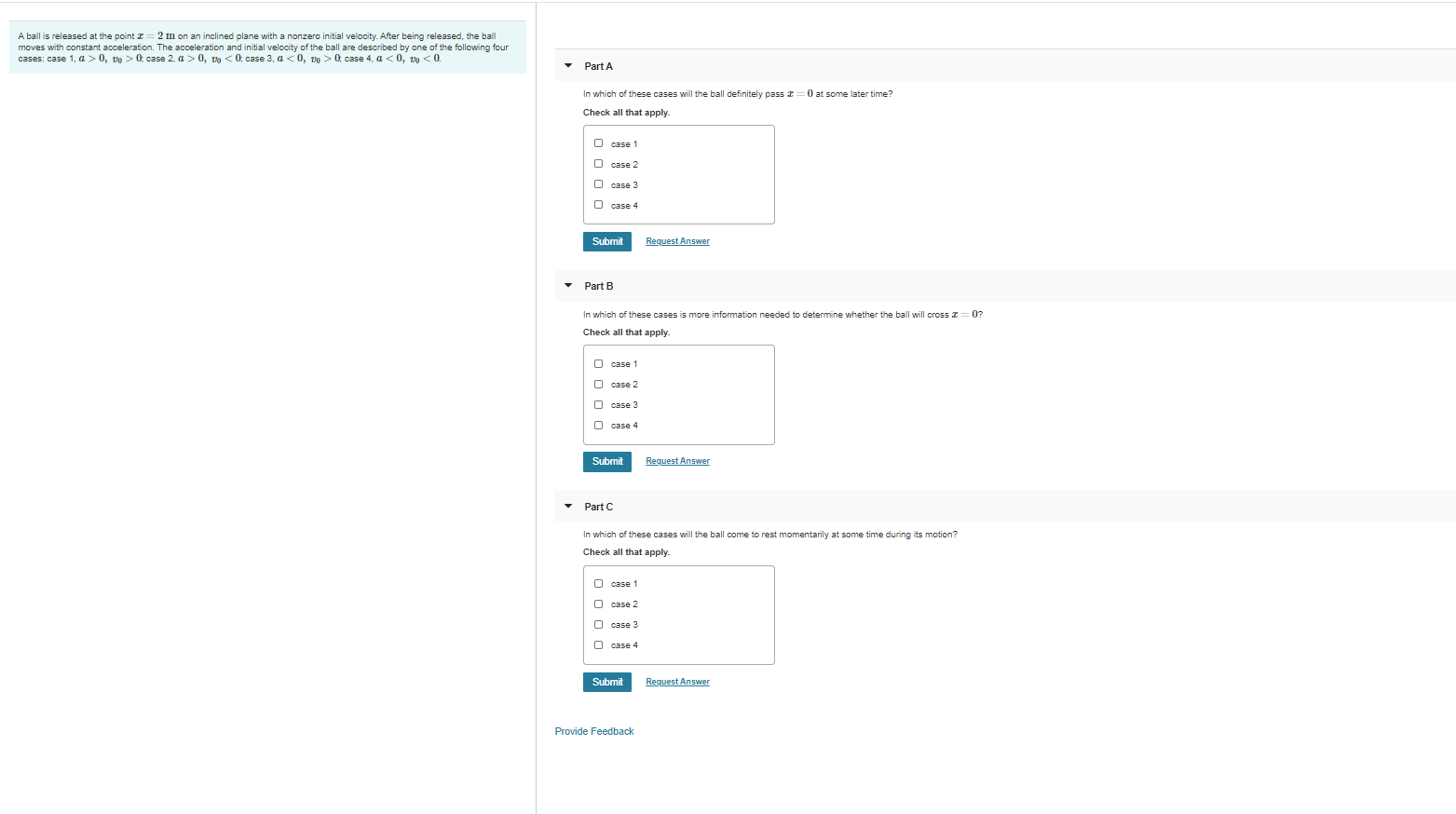Check case 3 in Part B
The height and width of the screenshot is (814, 1456).
598,404
